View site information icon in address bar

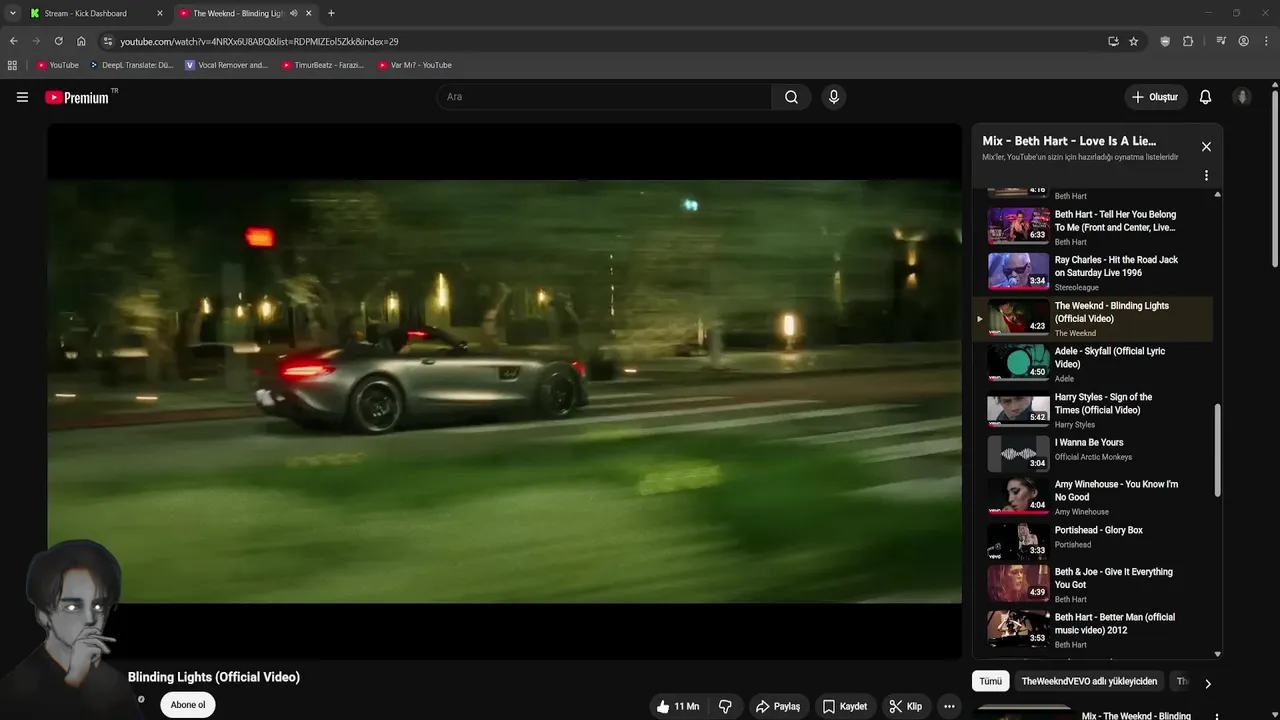[x=108, y=41]
